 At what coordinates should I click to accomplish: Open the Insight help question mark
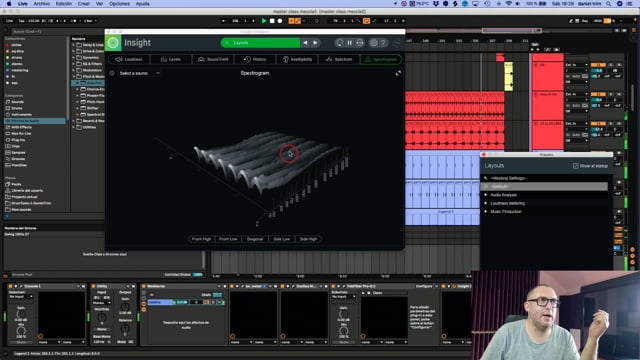click(x=383, y=42)
